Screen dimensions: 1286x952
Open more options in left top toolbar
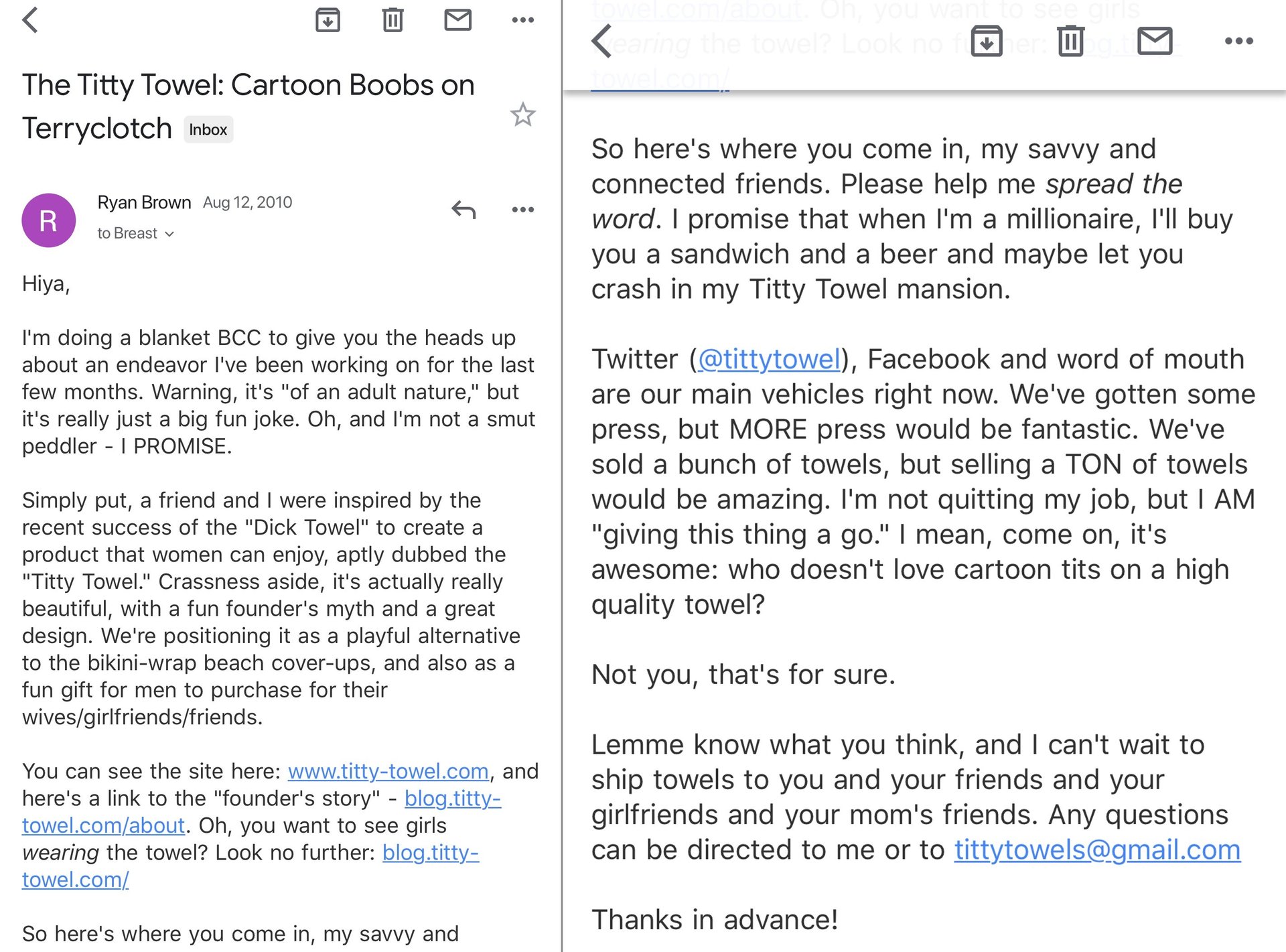pyautogui.click(x=522, y=20)
